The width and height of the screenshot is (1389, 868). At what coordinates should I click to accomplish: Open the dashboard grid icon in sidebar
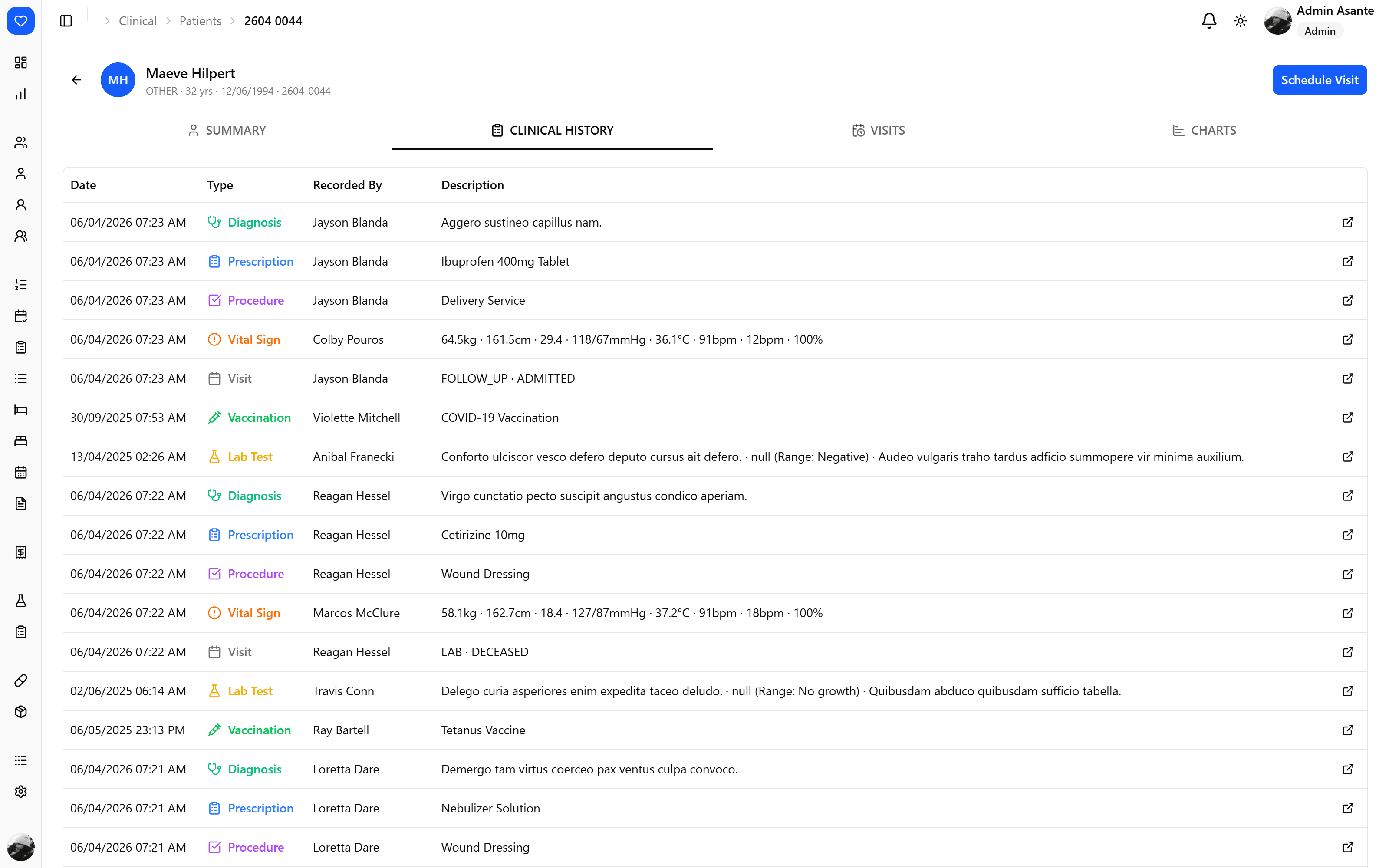tap(21, 62)
